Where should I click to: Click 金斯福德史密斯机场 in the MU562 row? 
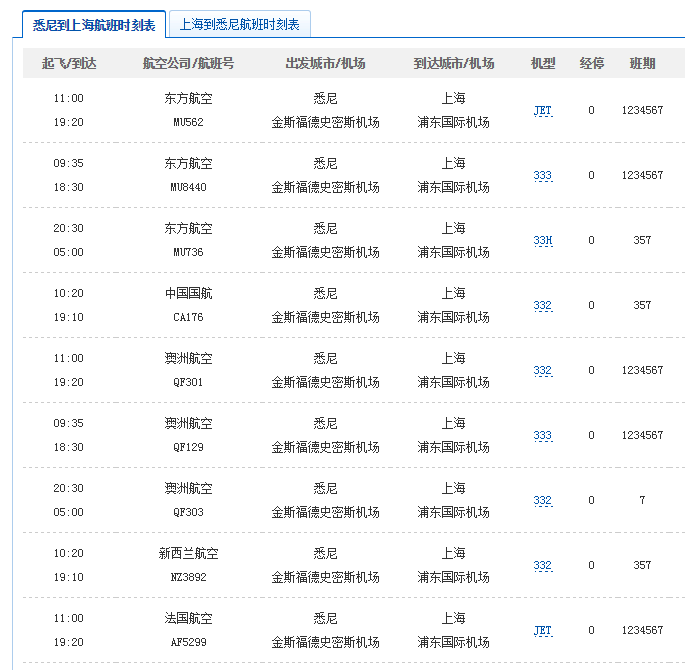tap(325, 123)
